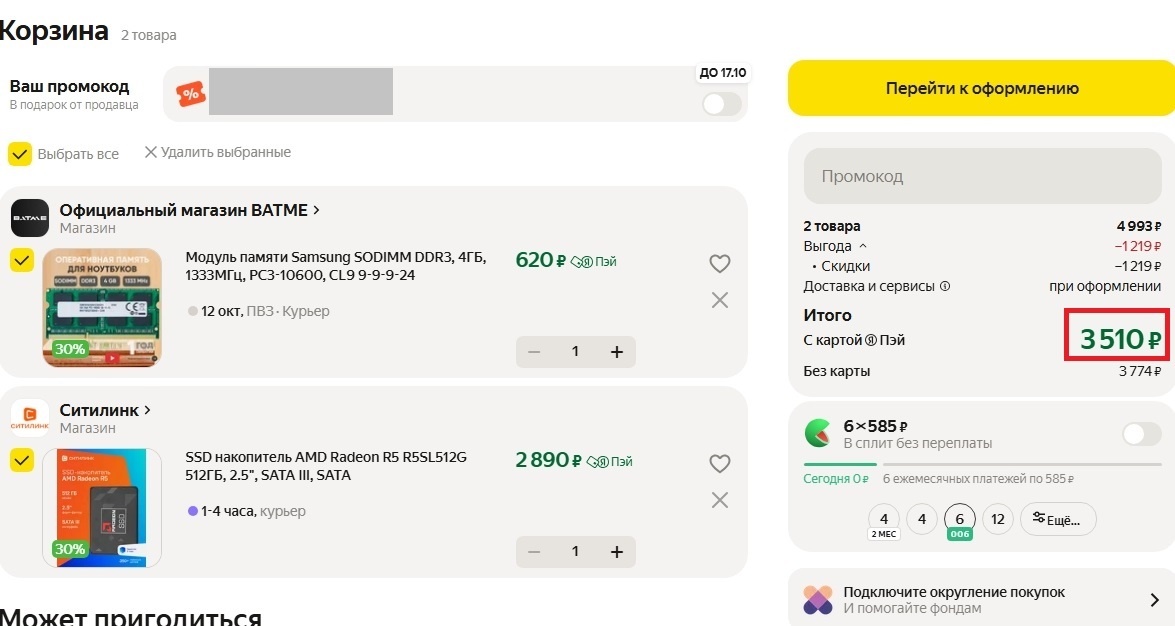
Task: Click the Ситилинк store logo
Action: point(28,416)
